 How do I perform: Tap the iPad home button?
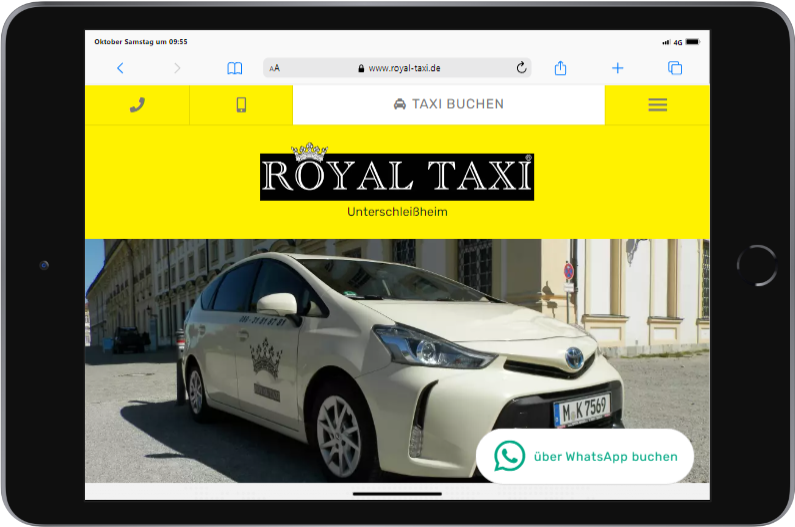pos(756,265)
